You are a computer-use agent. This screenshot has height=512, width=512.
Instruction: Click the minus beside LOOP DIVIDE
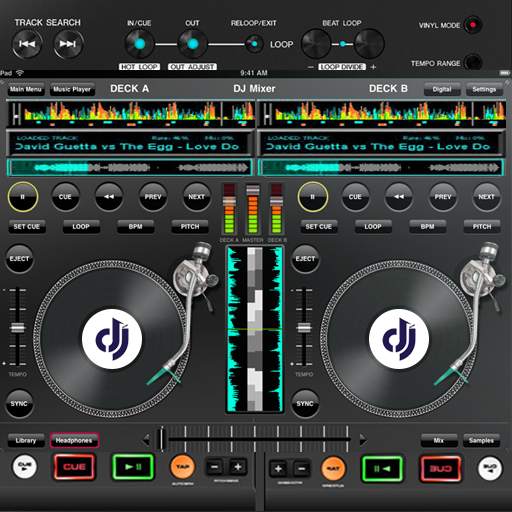[310, 67]
